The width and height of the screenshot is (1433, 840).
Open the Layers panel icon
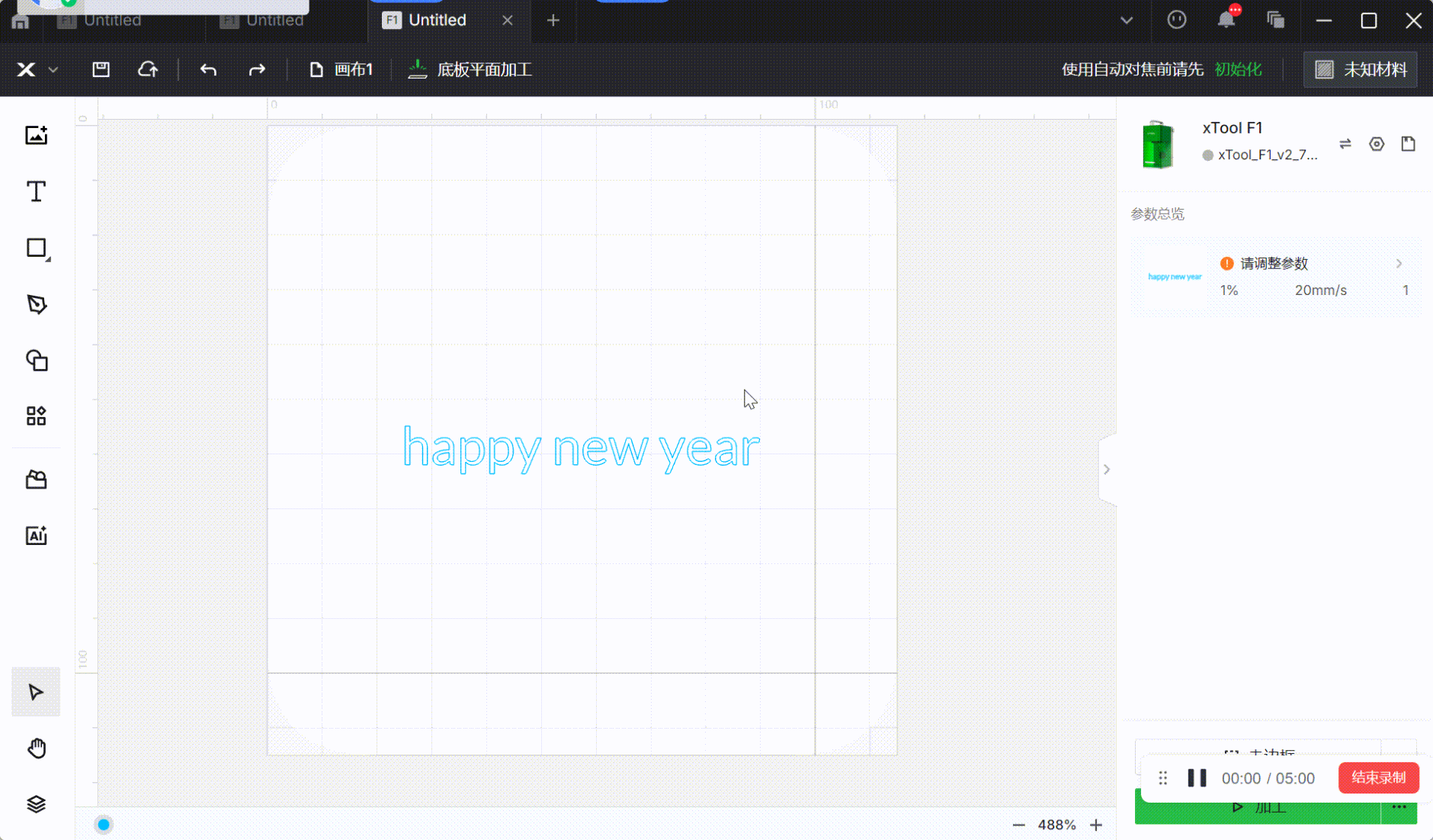coord(36,804)
